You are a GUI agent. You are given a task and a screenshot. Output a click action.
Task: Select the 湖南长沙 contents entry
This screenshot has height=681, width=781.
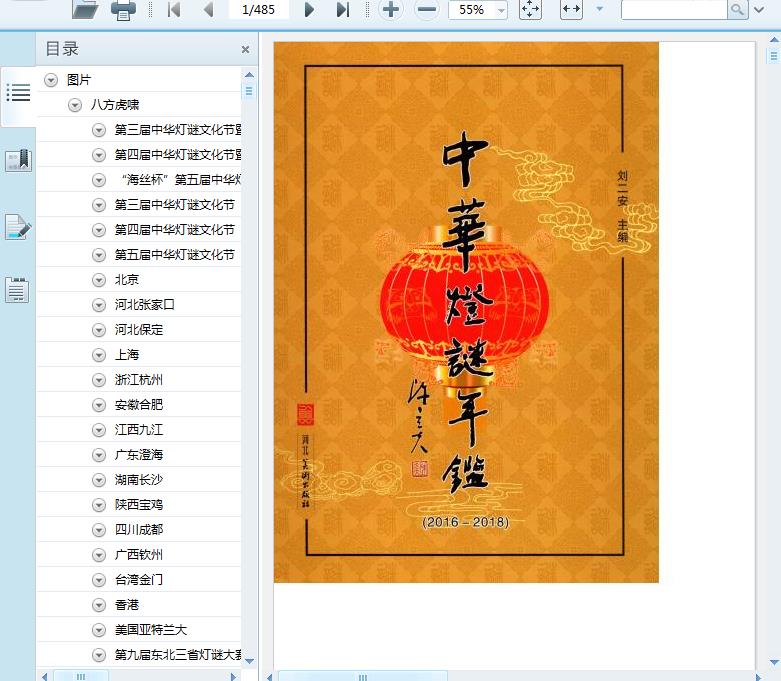139,480
